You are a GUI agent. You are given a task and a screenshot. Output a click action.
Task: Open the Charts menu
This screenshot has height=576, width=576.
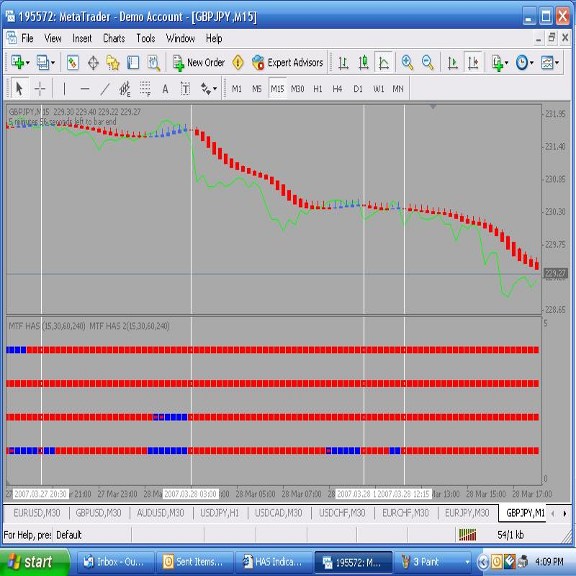click(x=114, y=38)
